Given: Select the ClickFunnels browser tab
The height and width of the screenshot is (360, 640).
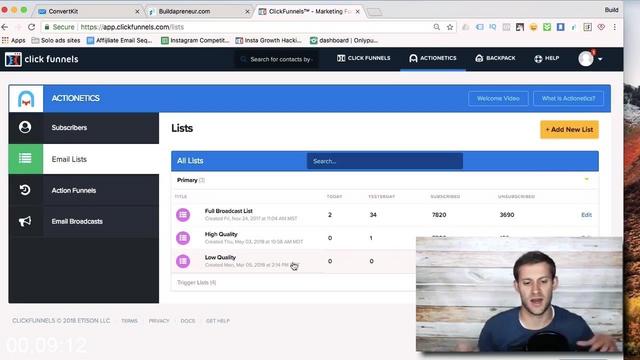Looking at the screenshot, I should (309, 11).
